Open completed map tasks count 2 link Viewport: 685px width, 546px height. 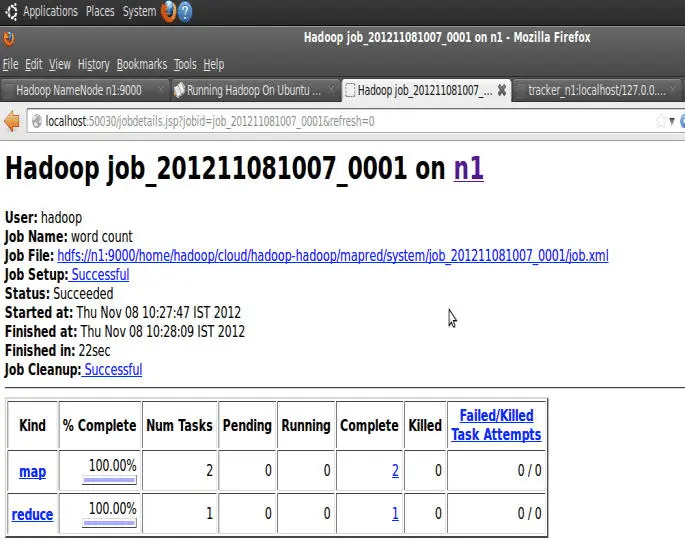coord(395,471)
